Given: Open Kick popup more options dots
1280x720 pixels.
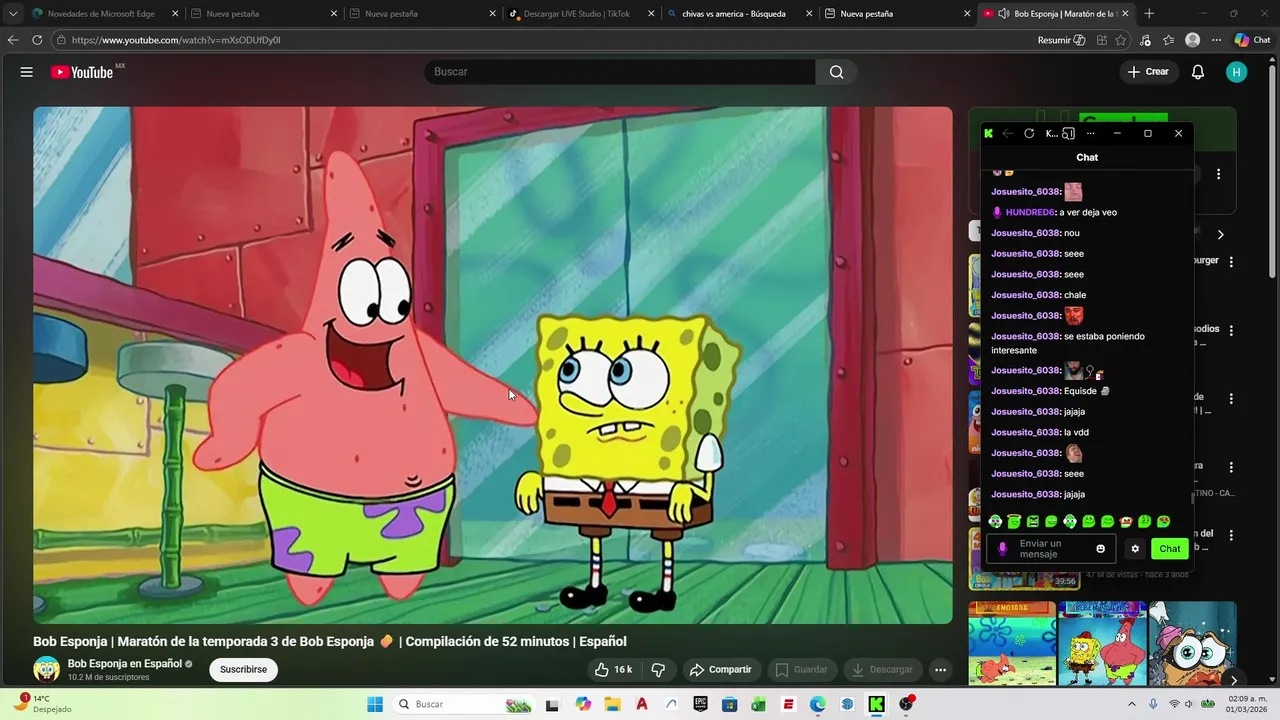Looking at the screenshot, I should pos(1090,133).
